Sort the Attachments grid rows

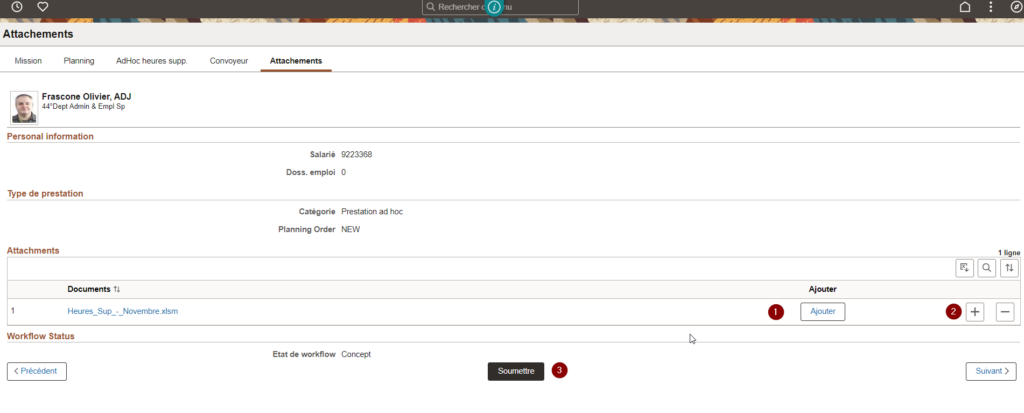pyautogui.click(x=1009, y=268)
